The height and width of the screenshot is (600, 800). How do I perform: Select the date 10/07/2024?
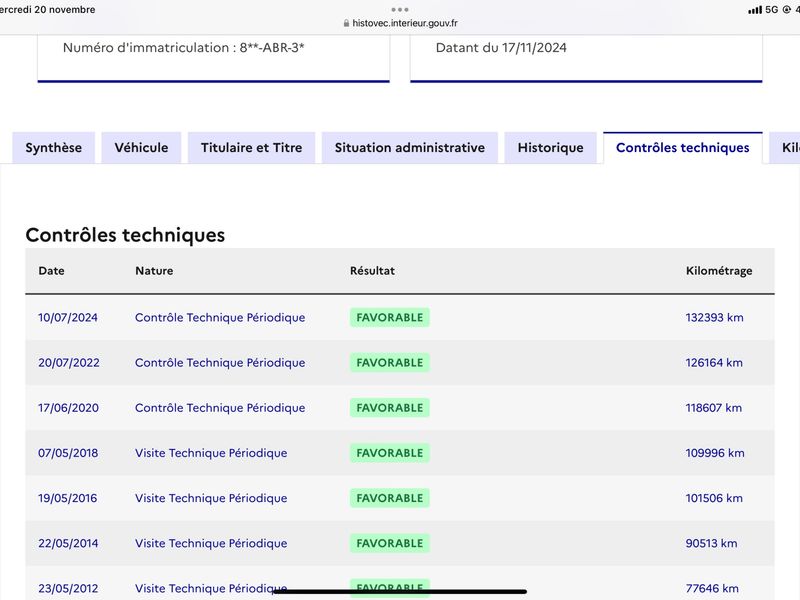[68, 317]
